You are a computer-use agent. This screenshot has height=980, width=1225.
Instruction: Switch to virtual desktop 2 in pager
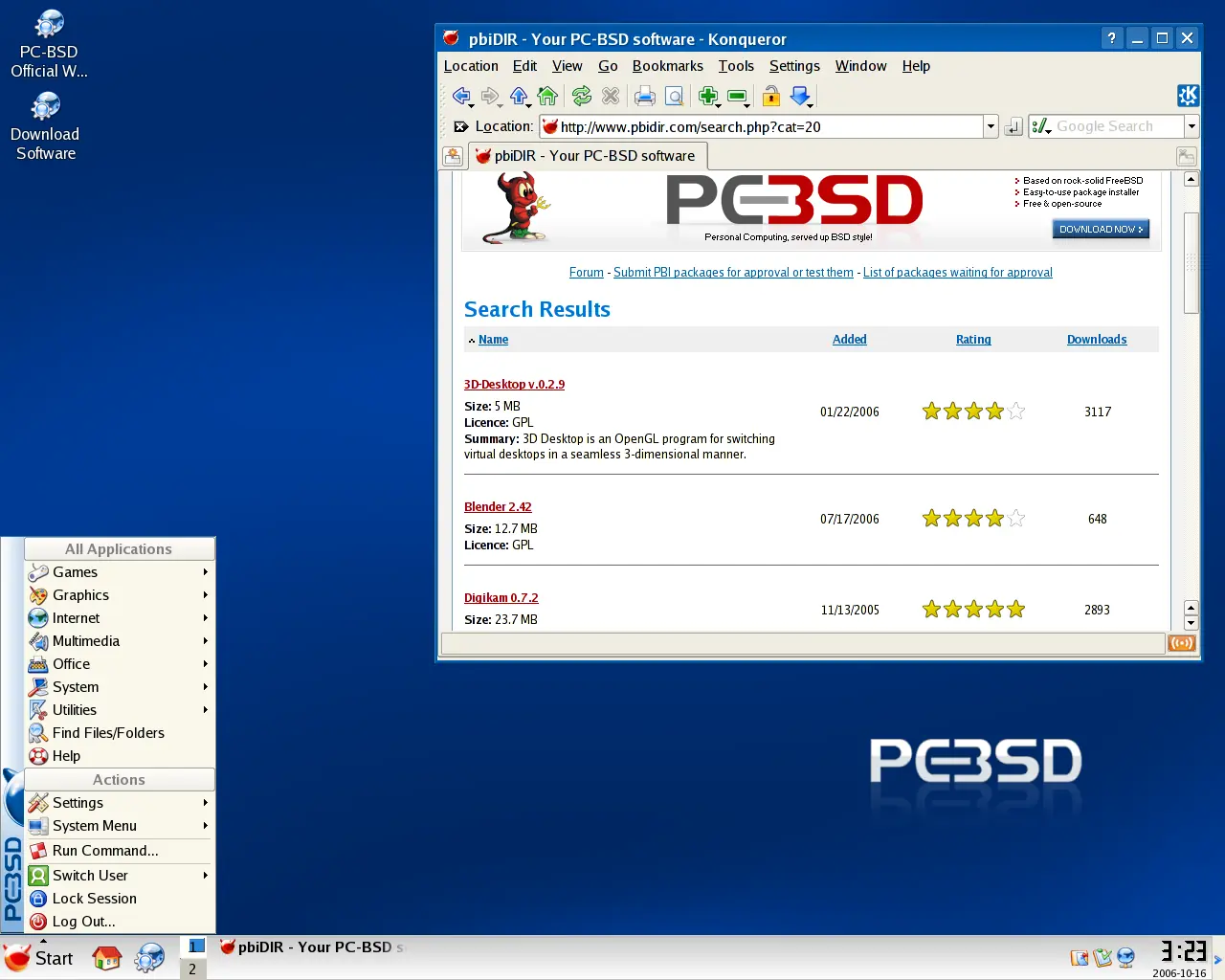click(x=192, y=969)
